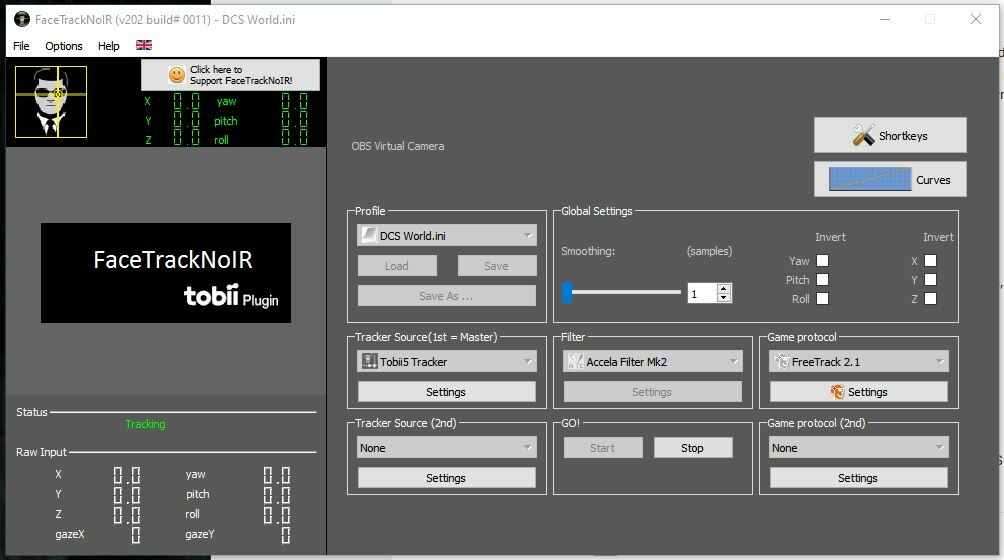1004x560 pixels.
Task: Click the OBS Virtual Camera label
Action: tap(398, 146)
